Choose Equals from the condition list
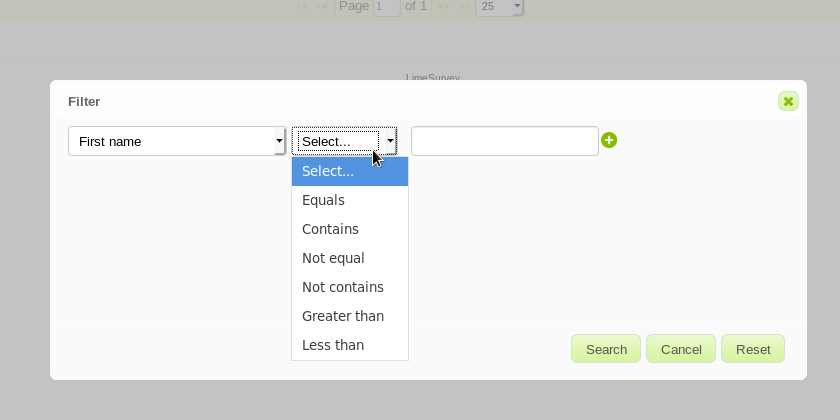The height and width of the screenshot is (420, 840). coord(323,200)
